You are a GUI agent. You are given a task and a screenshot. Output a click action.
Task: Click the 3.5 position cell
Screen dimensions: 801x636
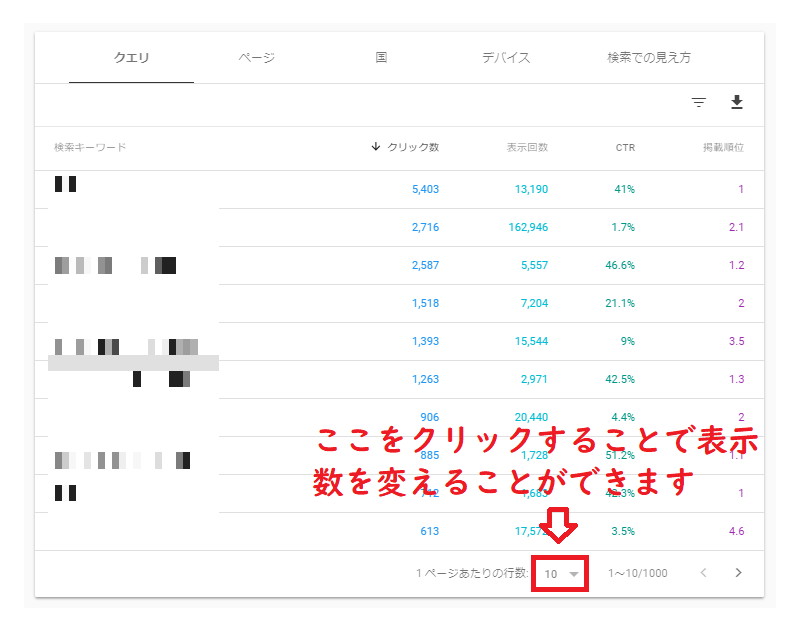[737, 341]
